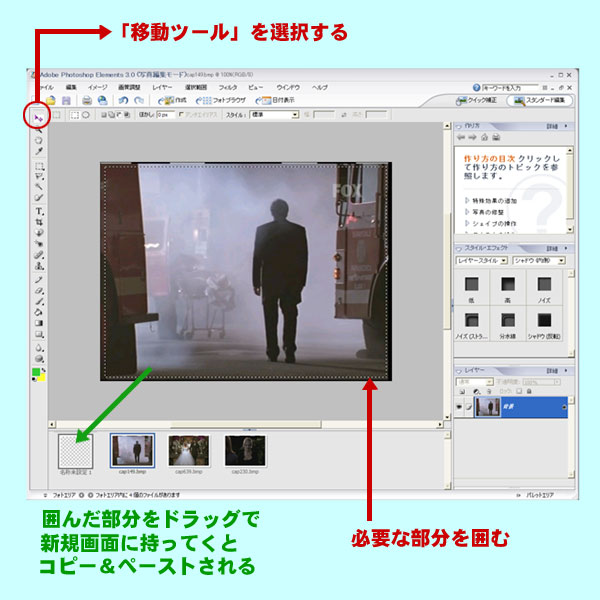600x600 pixels.
Task: Click the Save floppy disk icon
Action: [x=66, y=100]
